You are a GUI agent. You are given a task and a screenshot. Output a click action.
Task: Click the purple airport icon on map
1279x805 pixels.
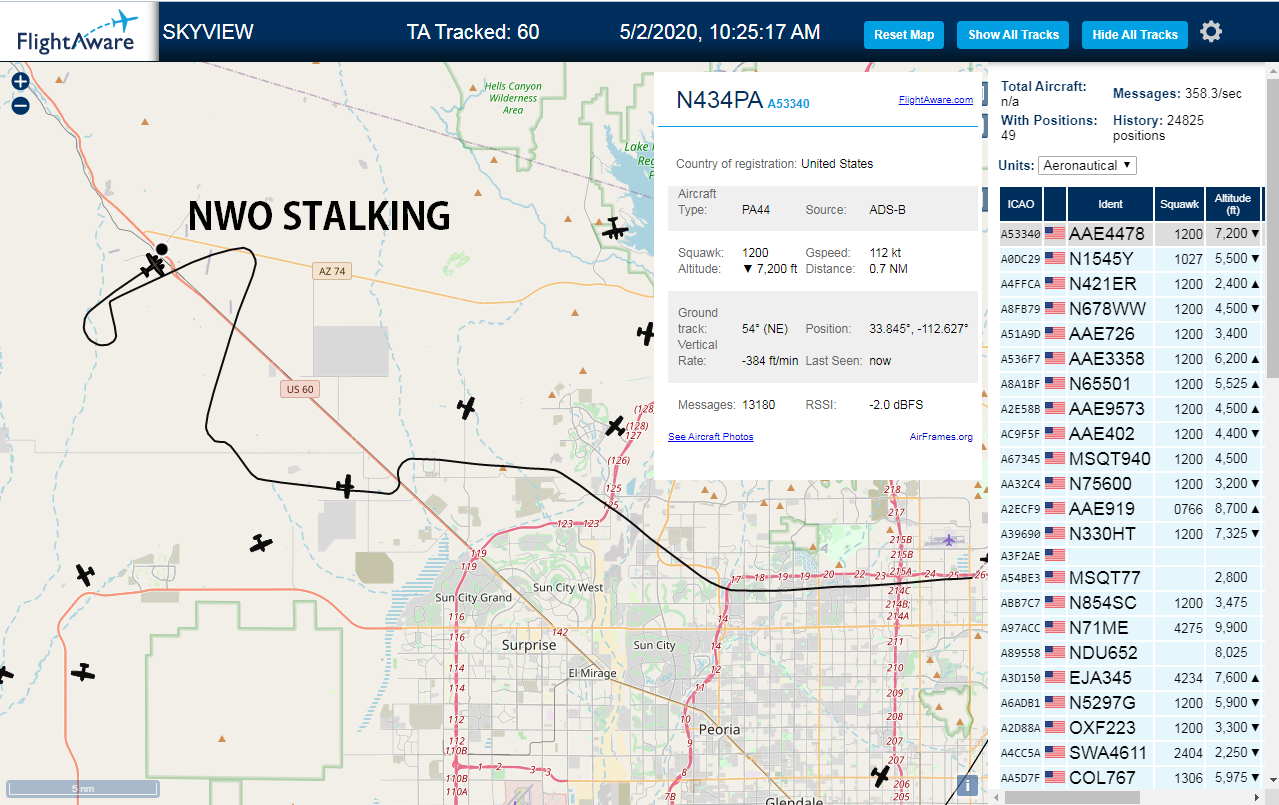pyautogui.click(x=948, y=540)
